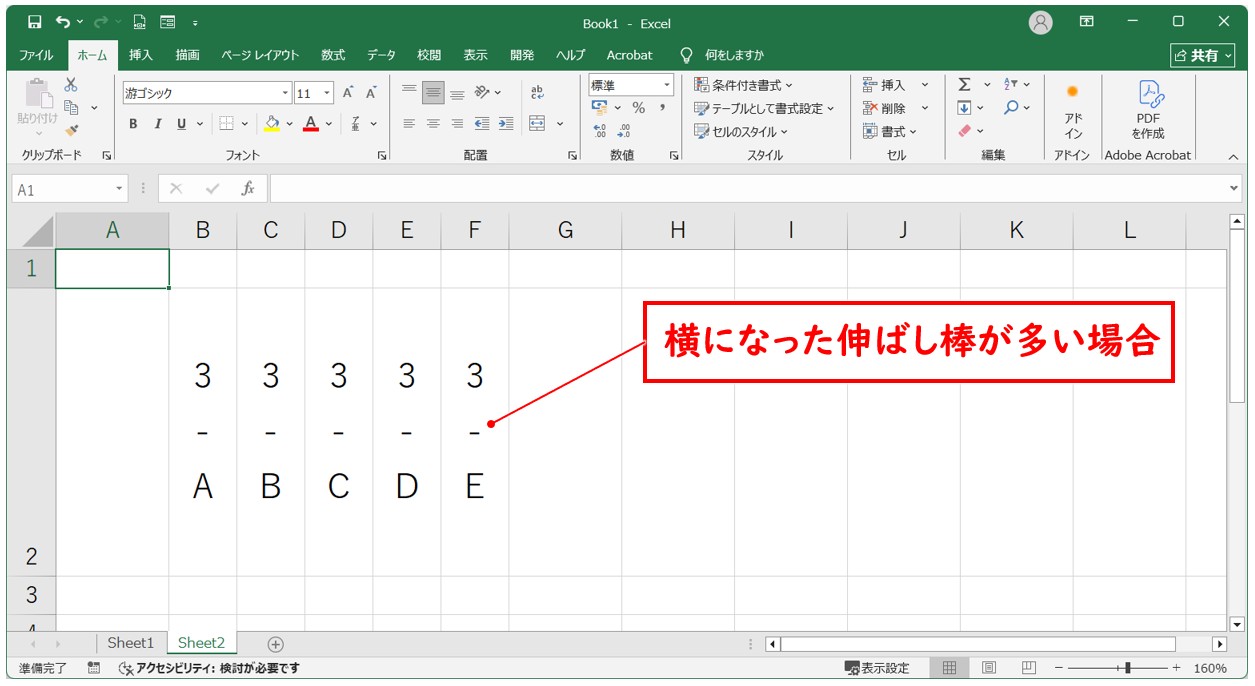Viewport: 1255px width, 686px height.
Task: Click the Merge and Center icon
Action: pyautogui.click(x=537, y=124)
